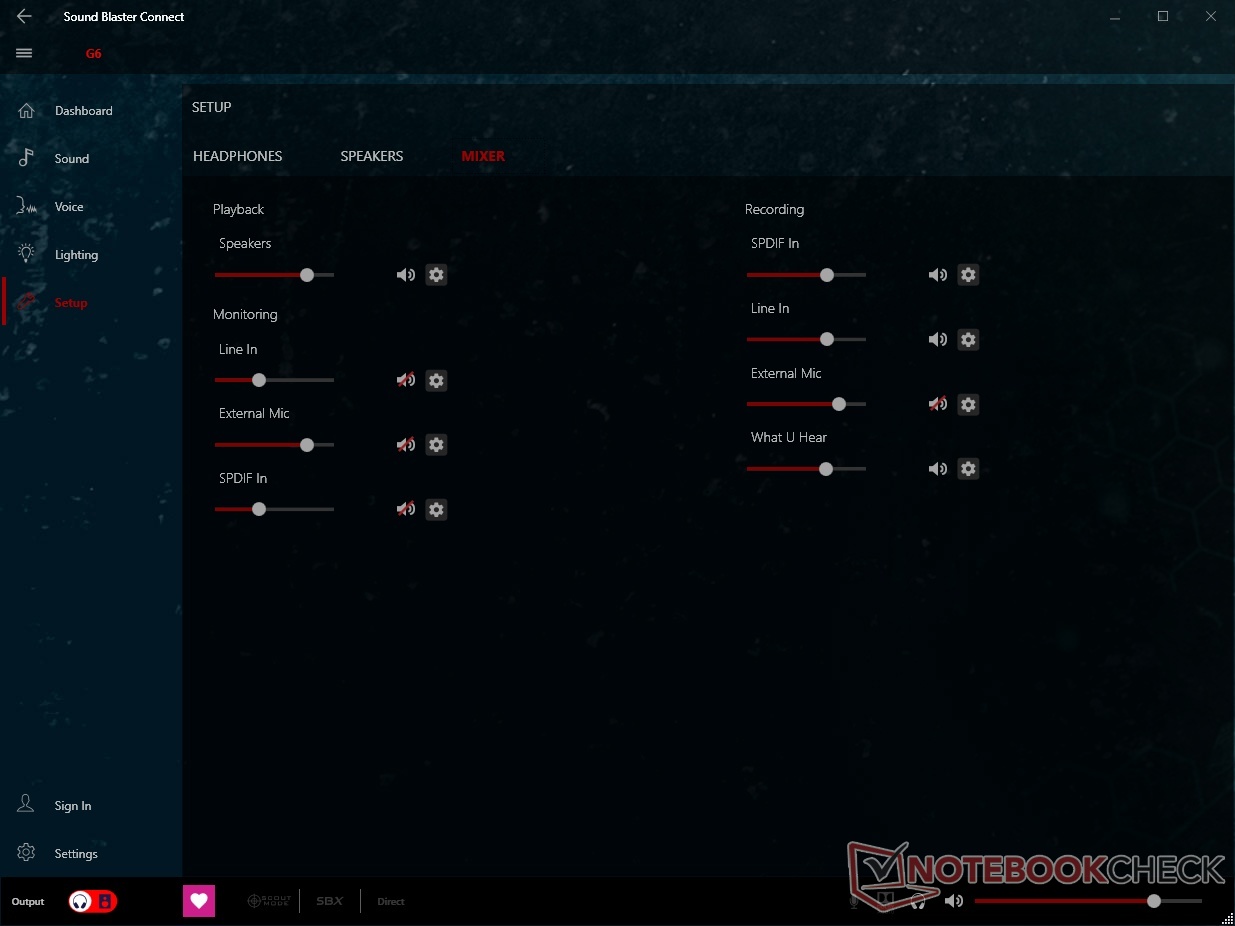Open gear settings for Recording Line In
The height and width of the screenshot is (926, 1235).
[968, 340]
